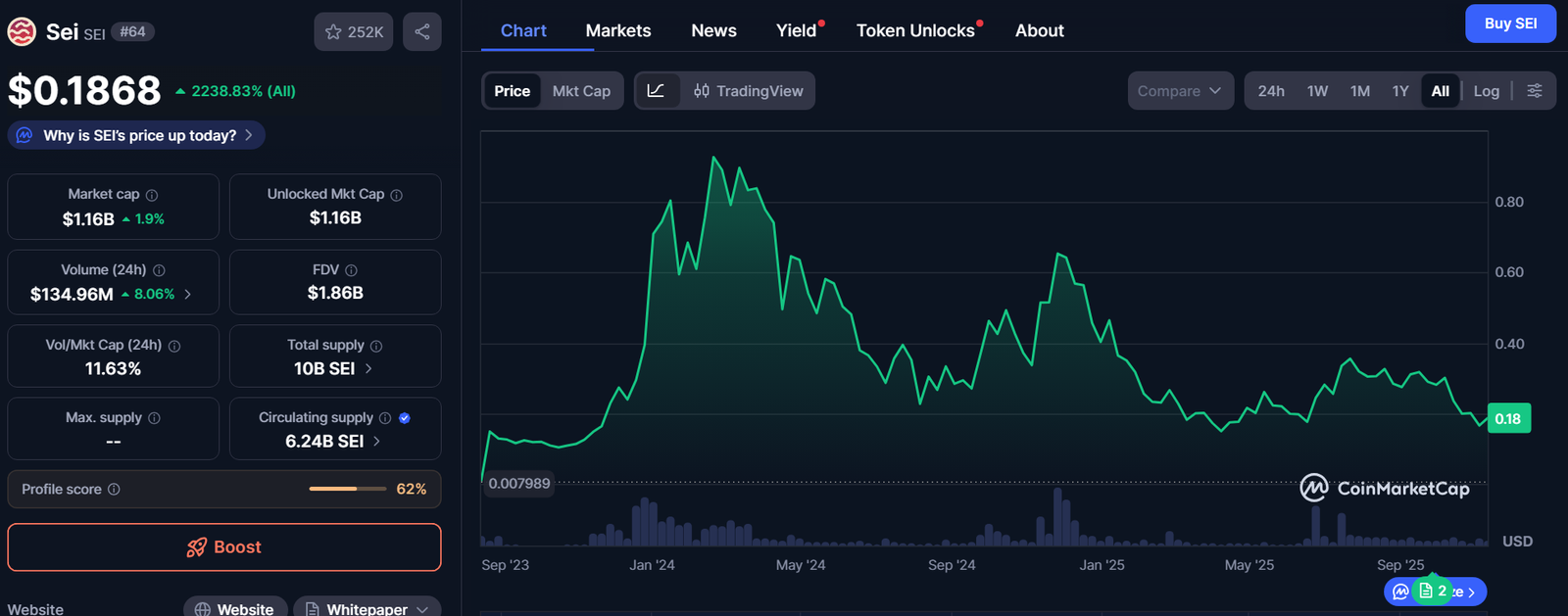Click the Circulating supply verified badge

point(405,418)
